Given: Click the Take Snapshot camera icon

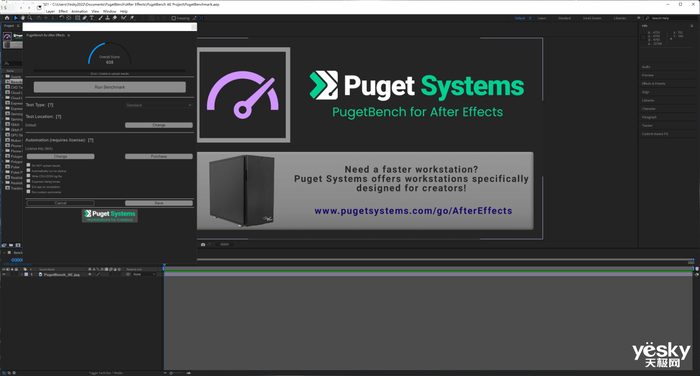Looking at the screenshot, I should coord(203,245).
